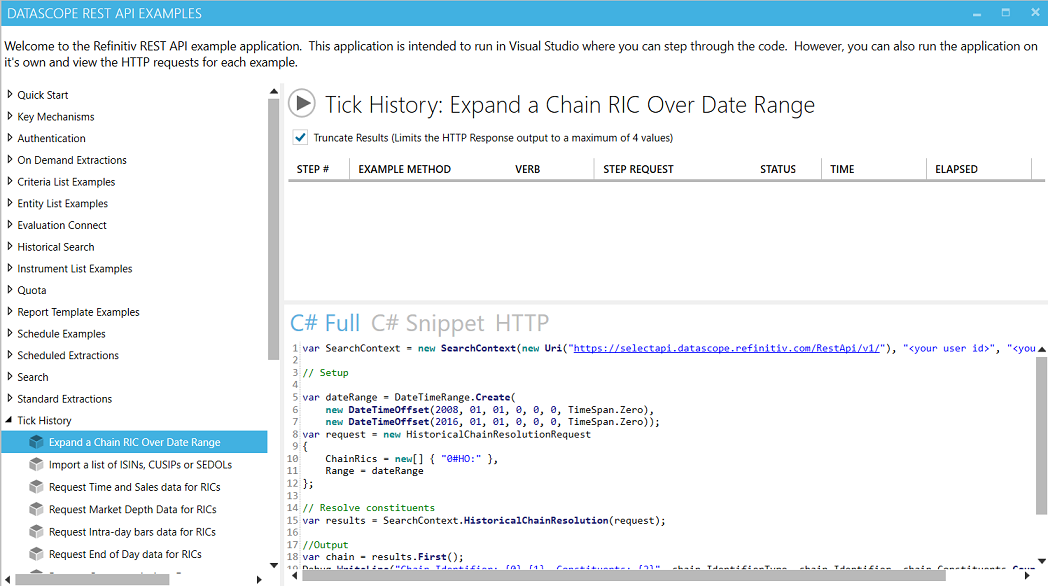Select Request End of Day data for RICs

click(x=125, y=554)
